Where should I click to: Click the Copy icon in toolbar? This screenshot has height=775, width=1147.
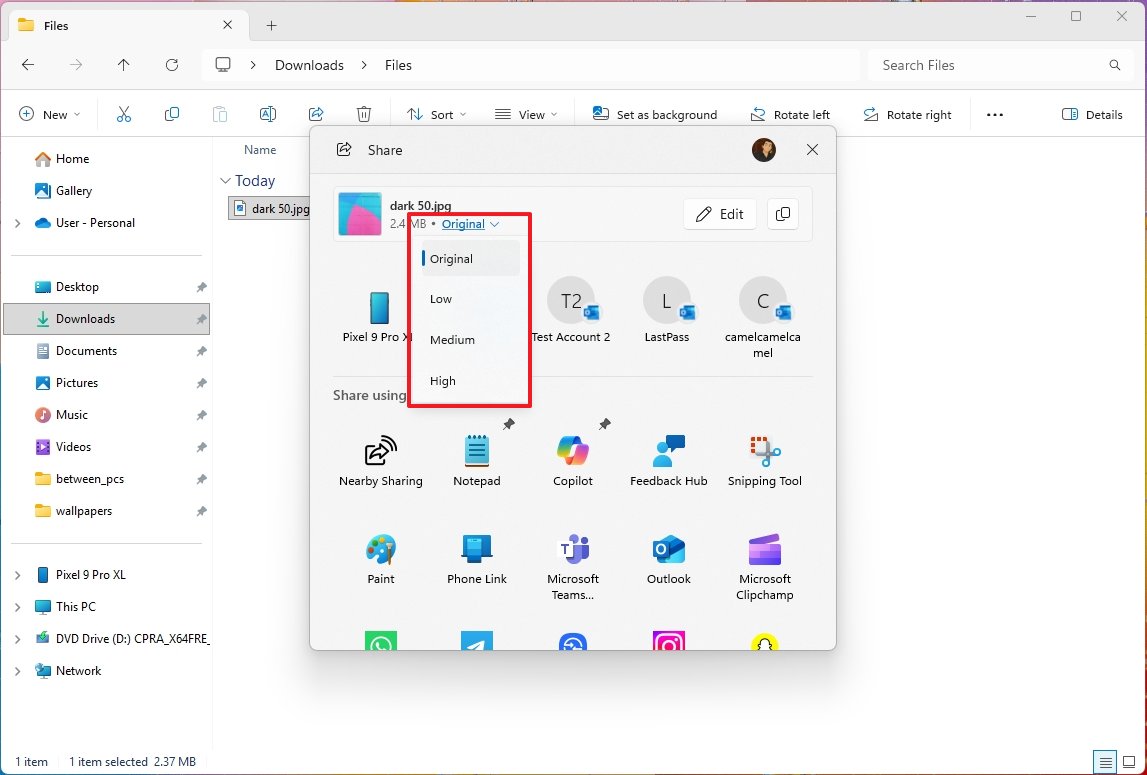pos(172,114)
